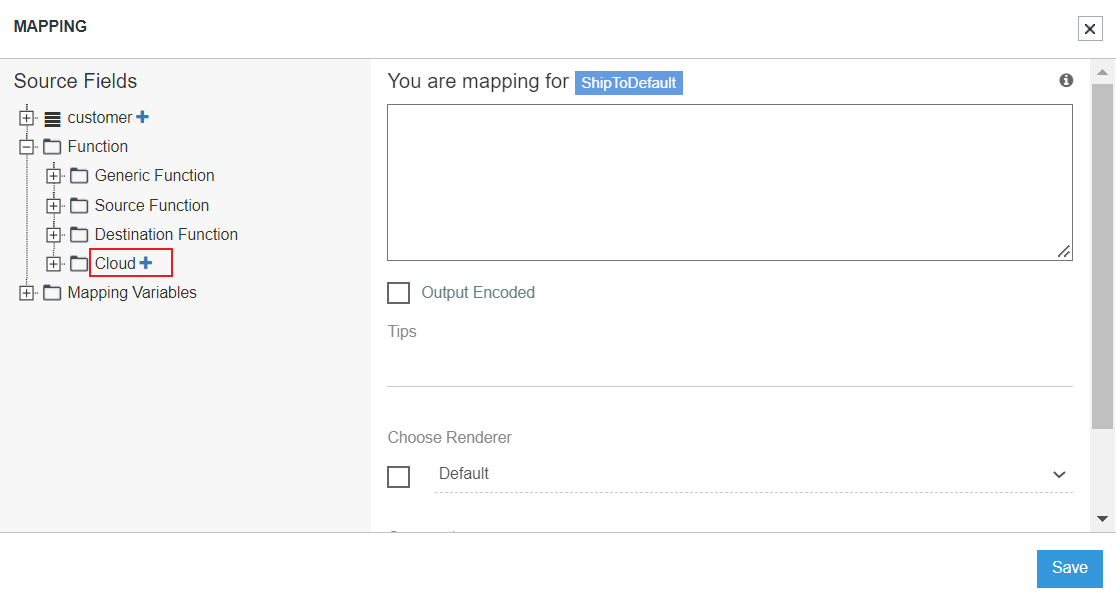1116x603 pixels.
Task: Expand the Mapping Variables node
Action: tap(27, 293)
